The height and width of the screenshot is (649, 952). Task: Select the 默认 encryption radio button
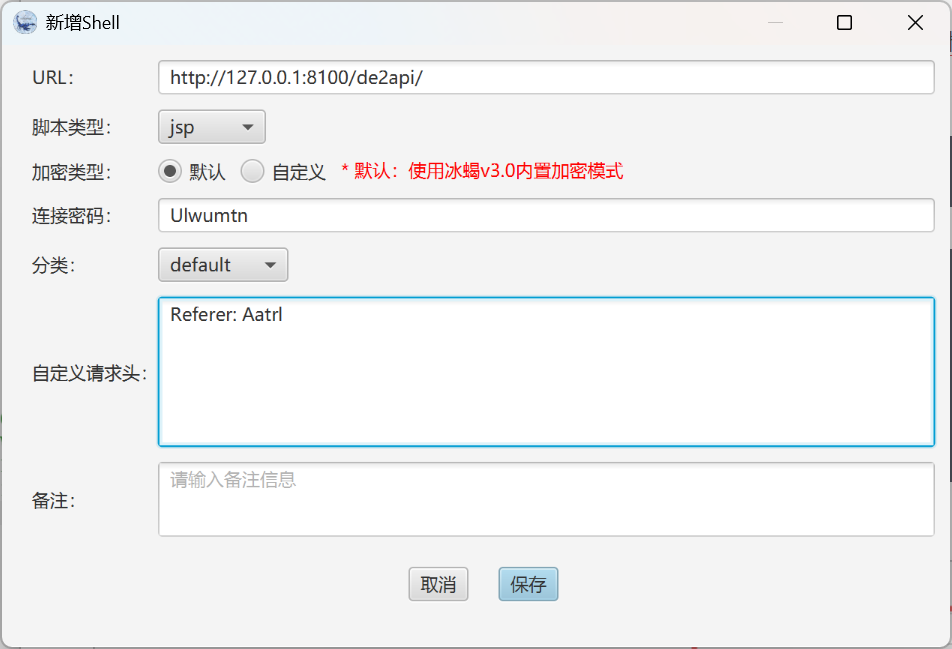pos(170,171)
